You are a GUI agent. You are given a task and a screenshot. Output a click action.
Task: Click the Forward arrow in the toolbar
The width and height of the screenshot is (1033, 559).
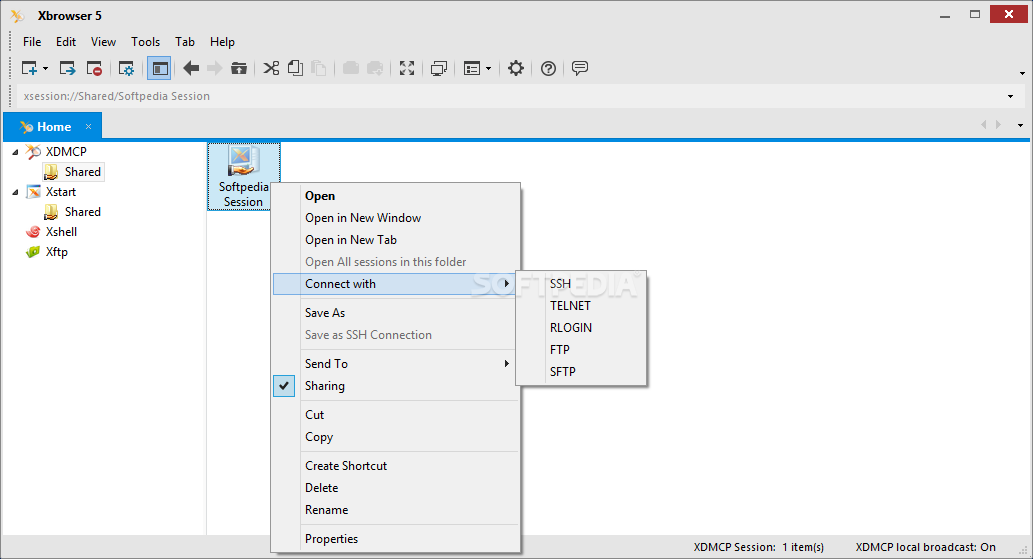pos(215,68)
